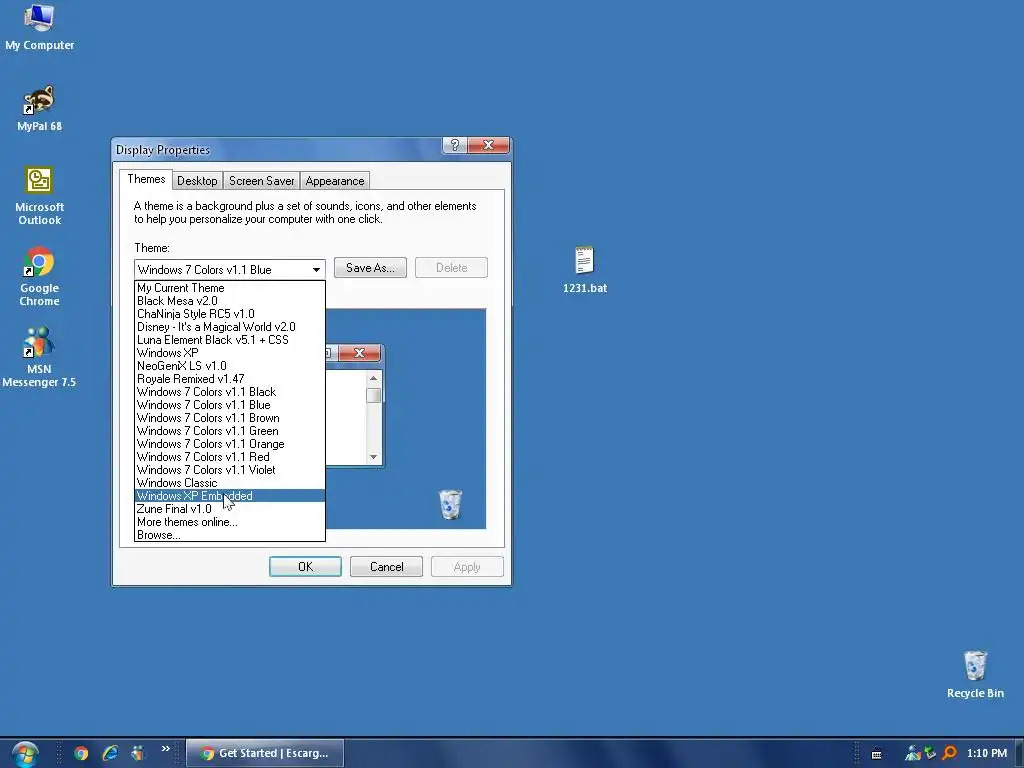This screenshot has height=768, width=1024.
Task: Pick Disney - It's a Magical World v2.0
Action: 229,327
